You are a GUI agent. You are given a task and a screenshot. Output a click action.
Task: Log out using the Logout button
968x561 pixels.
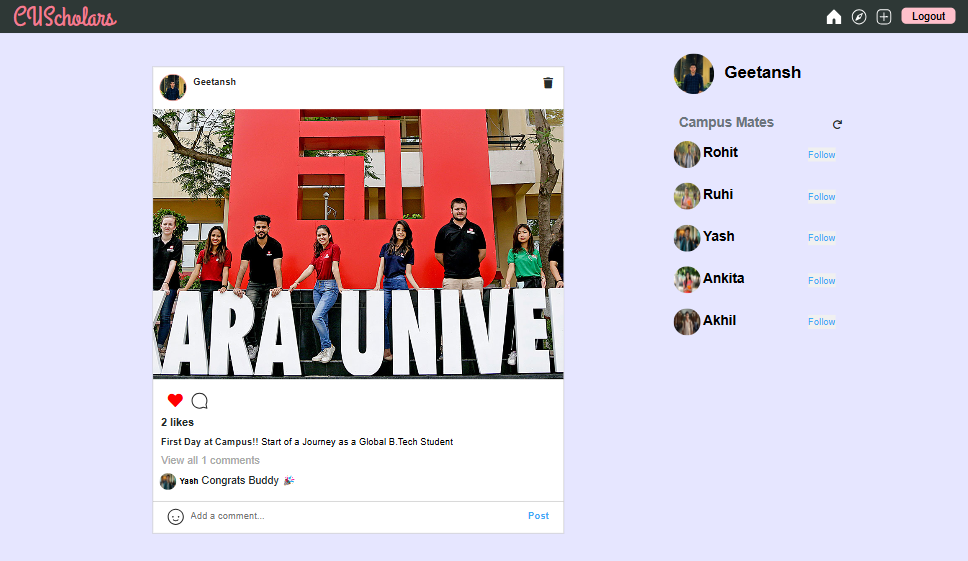928,16
